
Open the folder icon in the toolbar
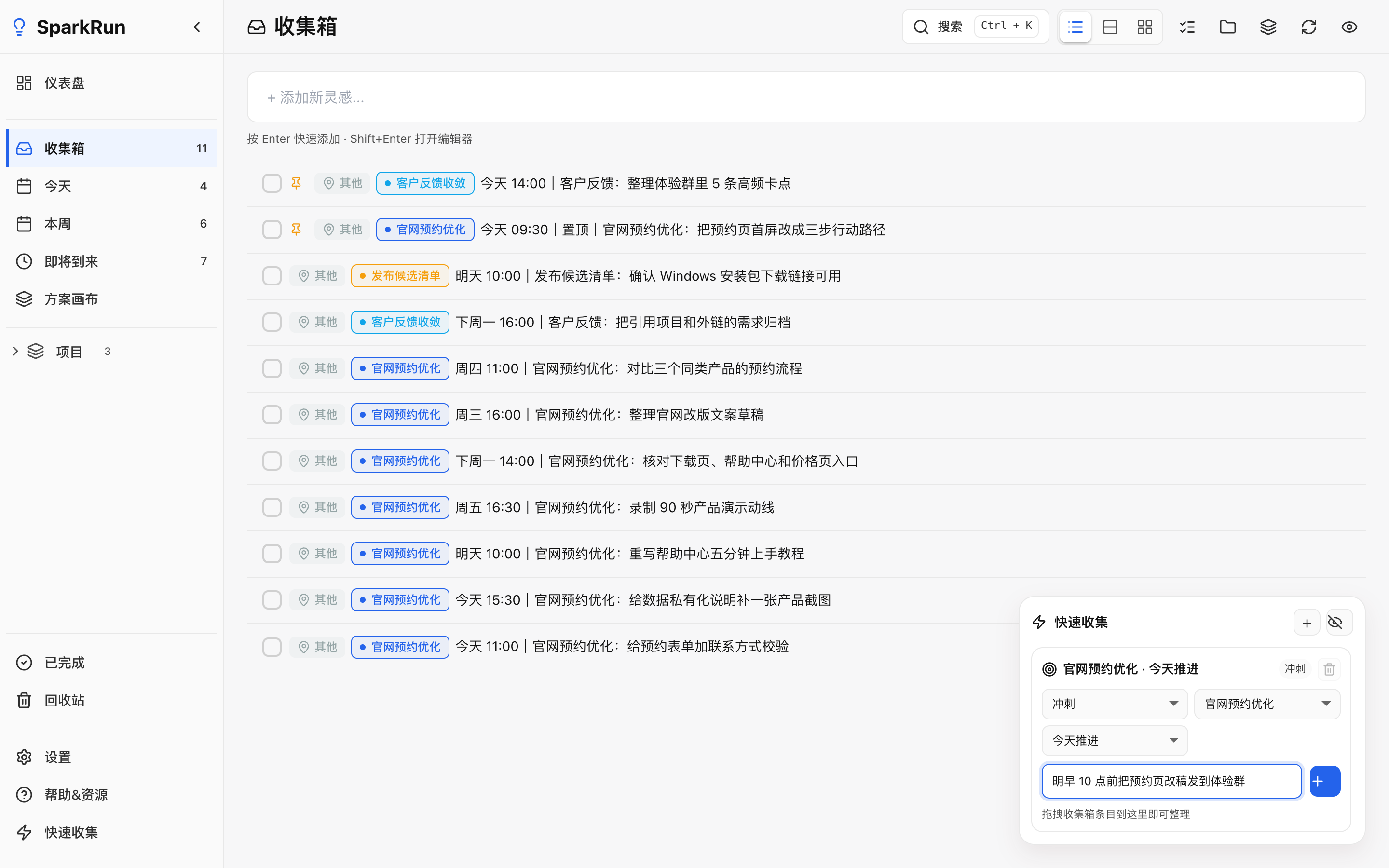coord(1228,27)
